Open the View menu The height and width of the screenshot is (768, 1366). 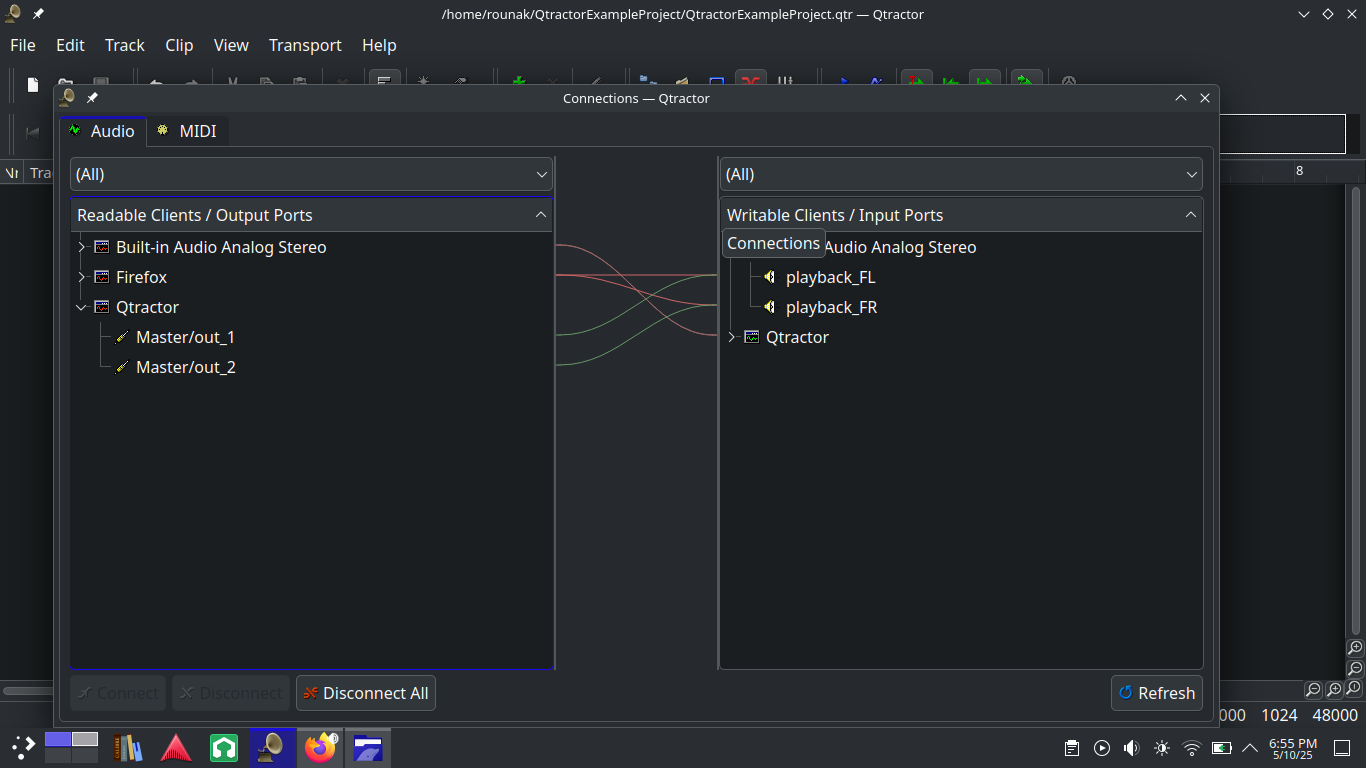[x=231, y=45]
